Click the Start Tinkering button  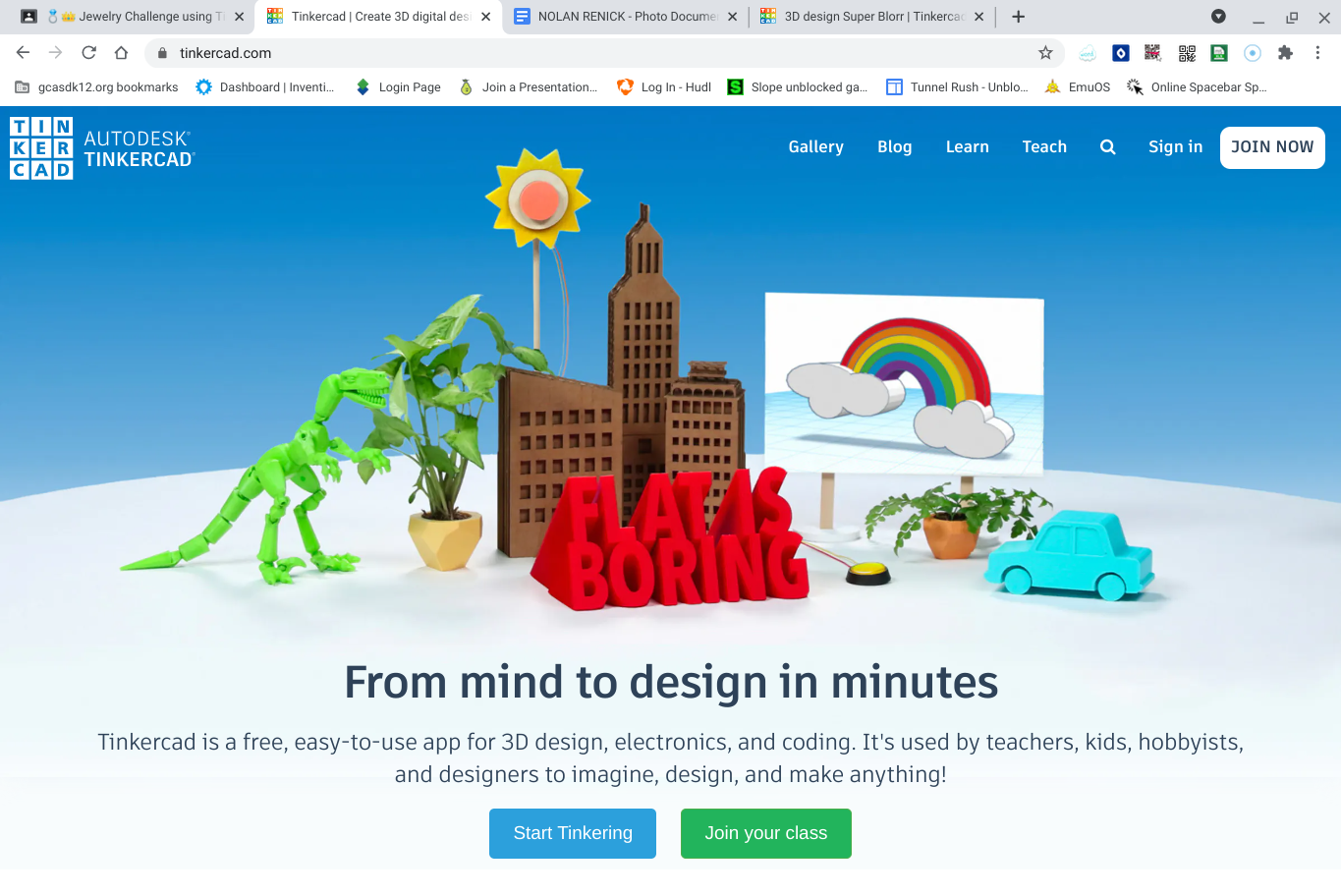point(573,833)
